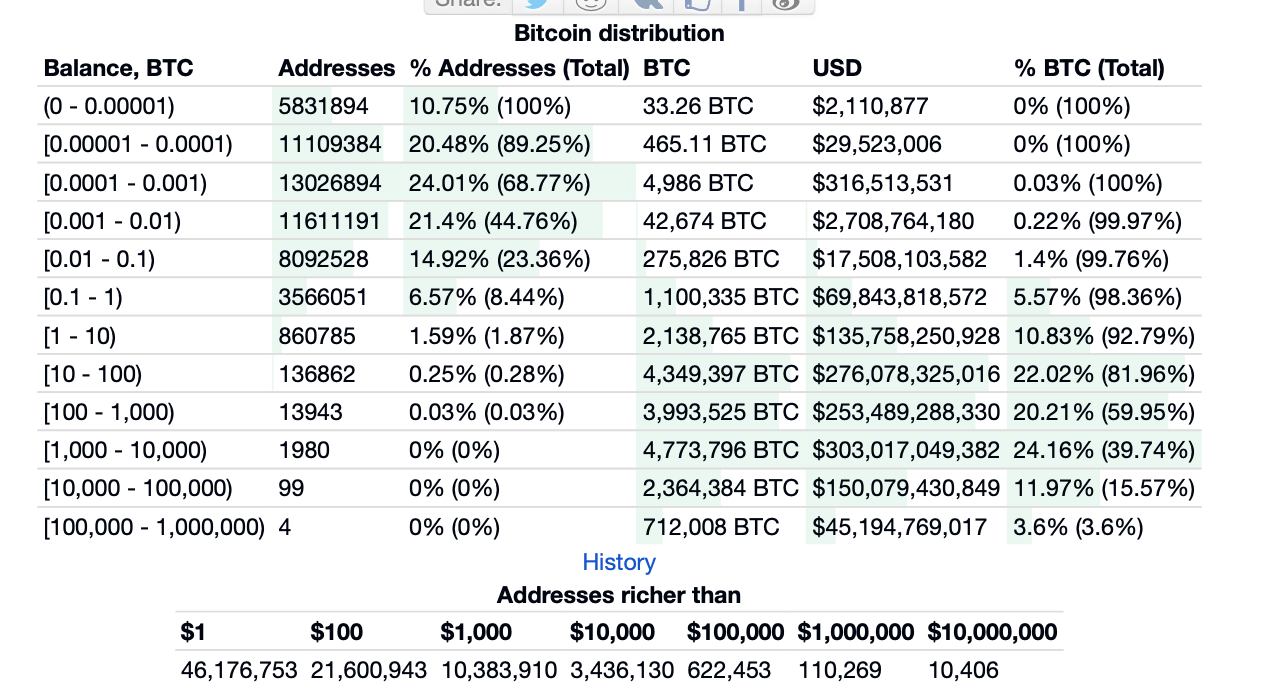Click the "Addresses" column header
The image size is (1263, 695).
[337, 68]
